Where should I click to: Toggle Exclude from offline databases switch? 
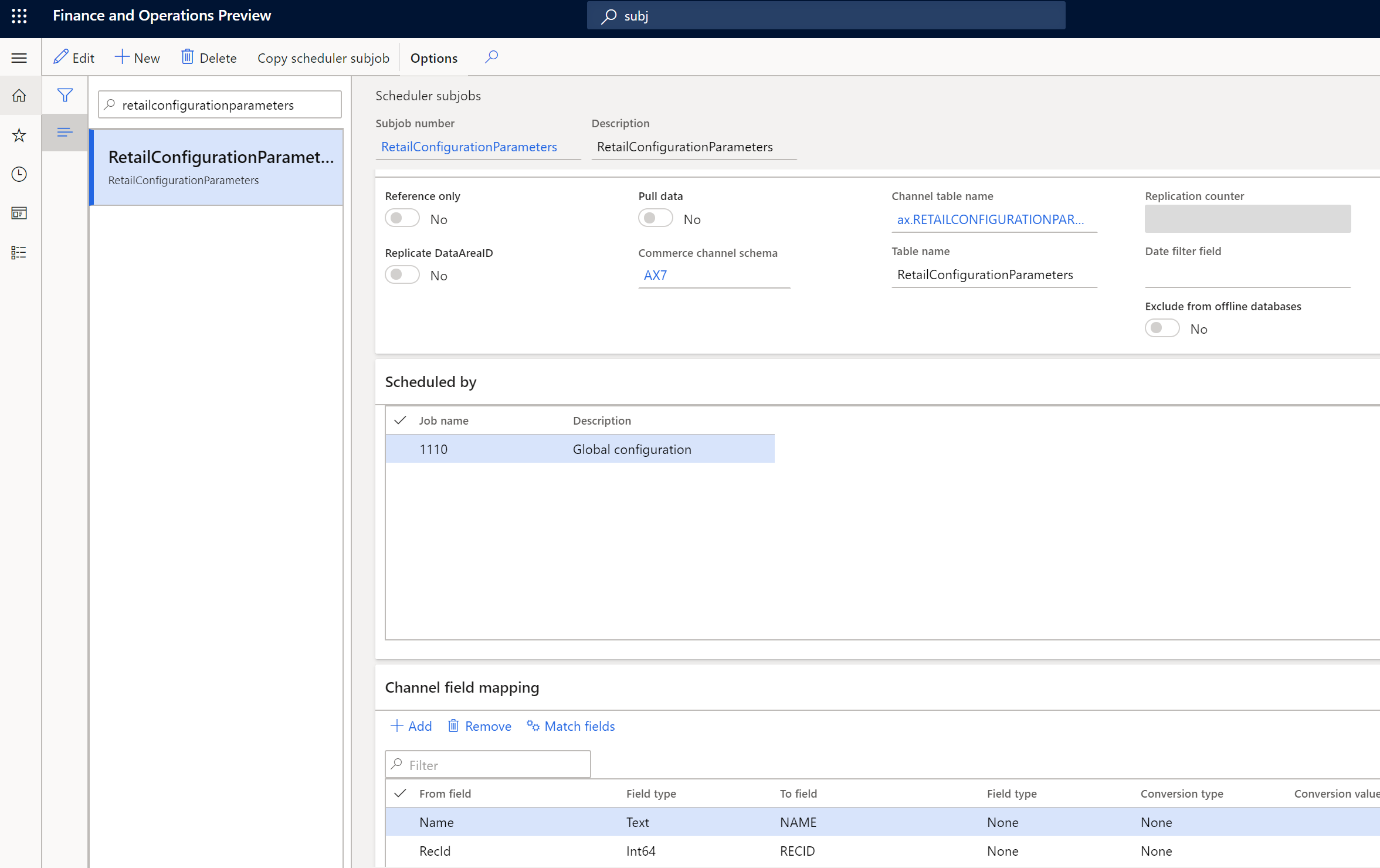(x=1162, y=328)
